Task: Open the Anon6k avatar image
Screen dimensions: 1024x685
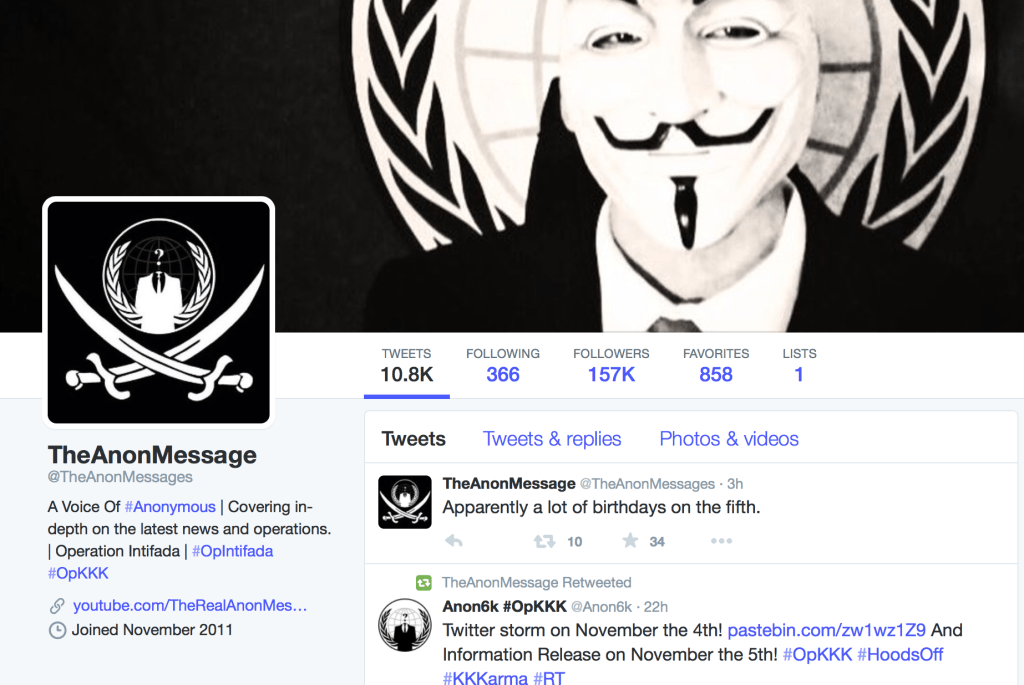Action: point(405,625)
